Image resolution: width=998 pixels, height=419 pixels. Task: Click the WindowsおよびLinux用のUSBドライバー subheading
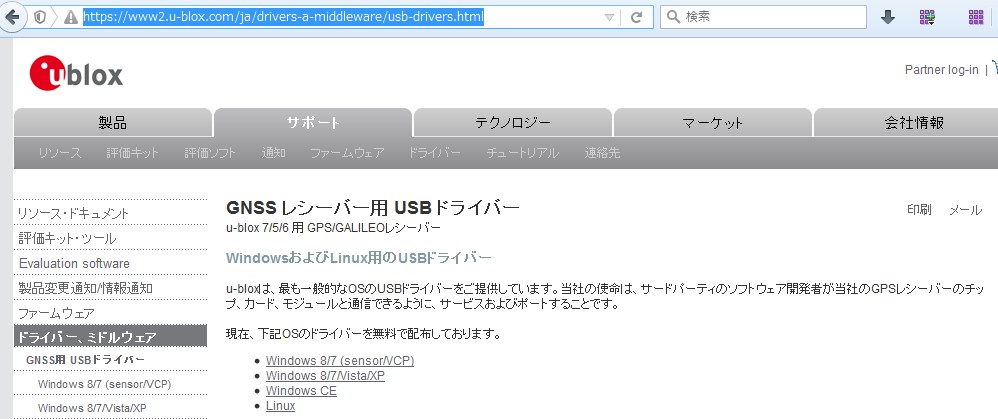(359, 258)
